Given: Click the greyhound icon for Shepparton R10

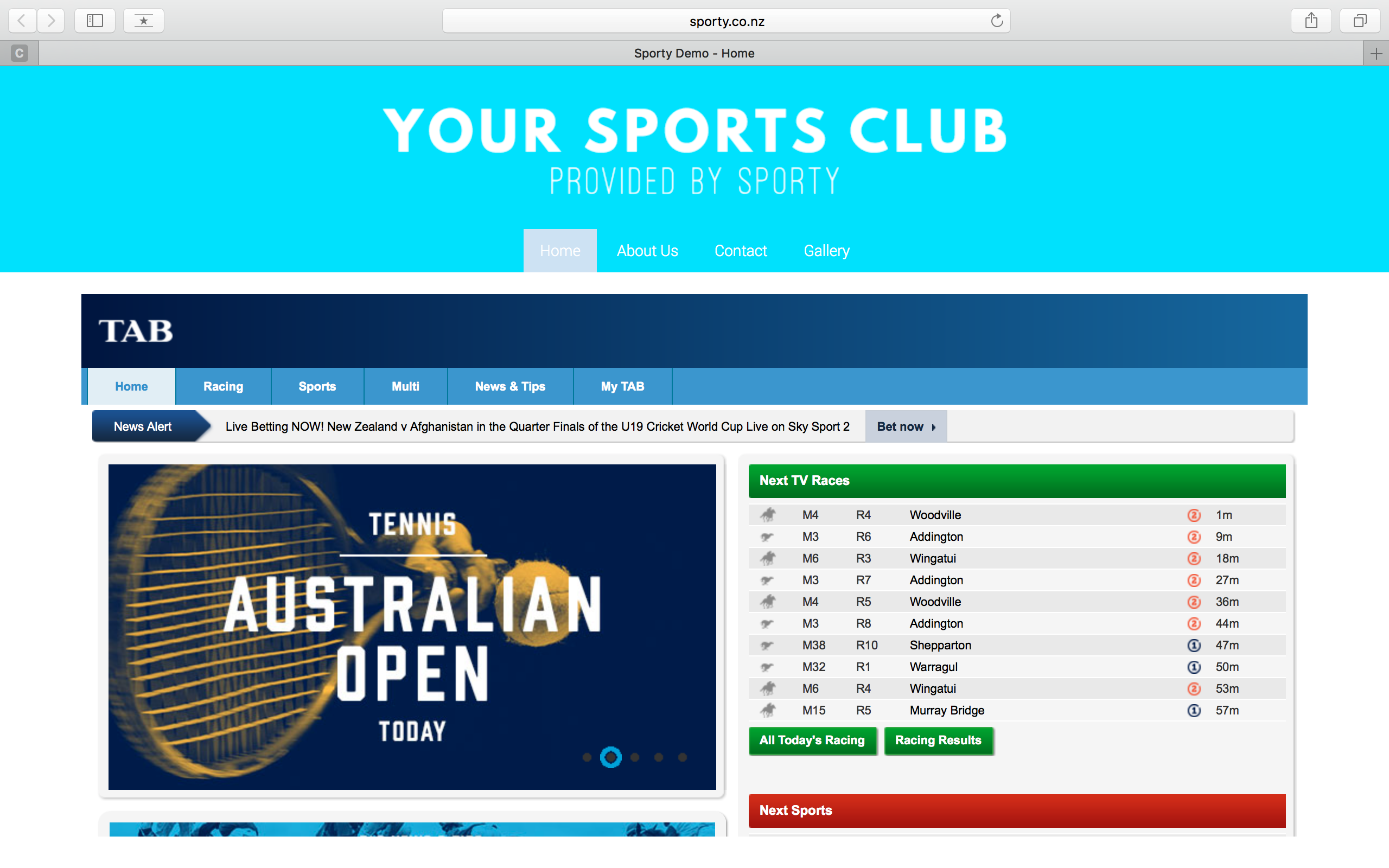Looking at the screenshot, I should coord(767,645).
